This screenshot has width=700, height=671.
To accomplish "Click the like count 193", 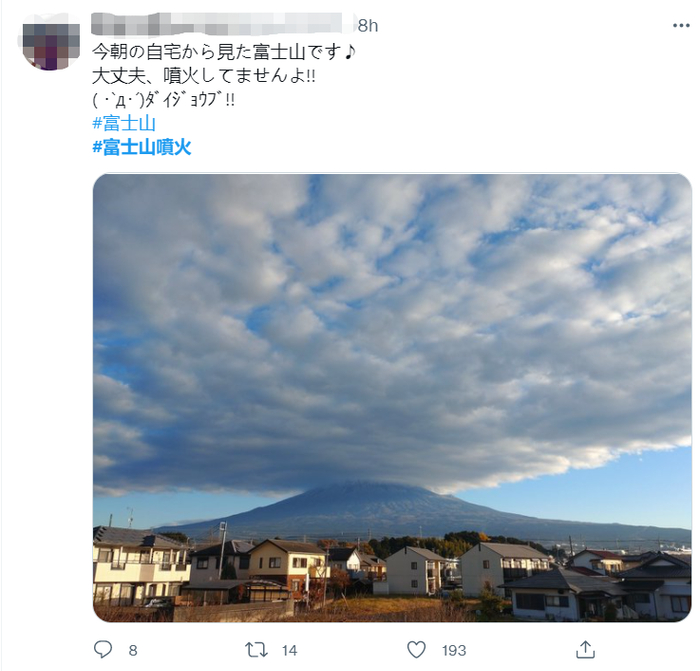I will point(454,650).
